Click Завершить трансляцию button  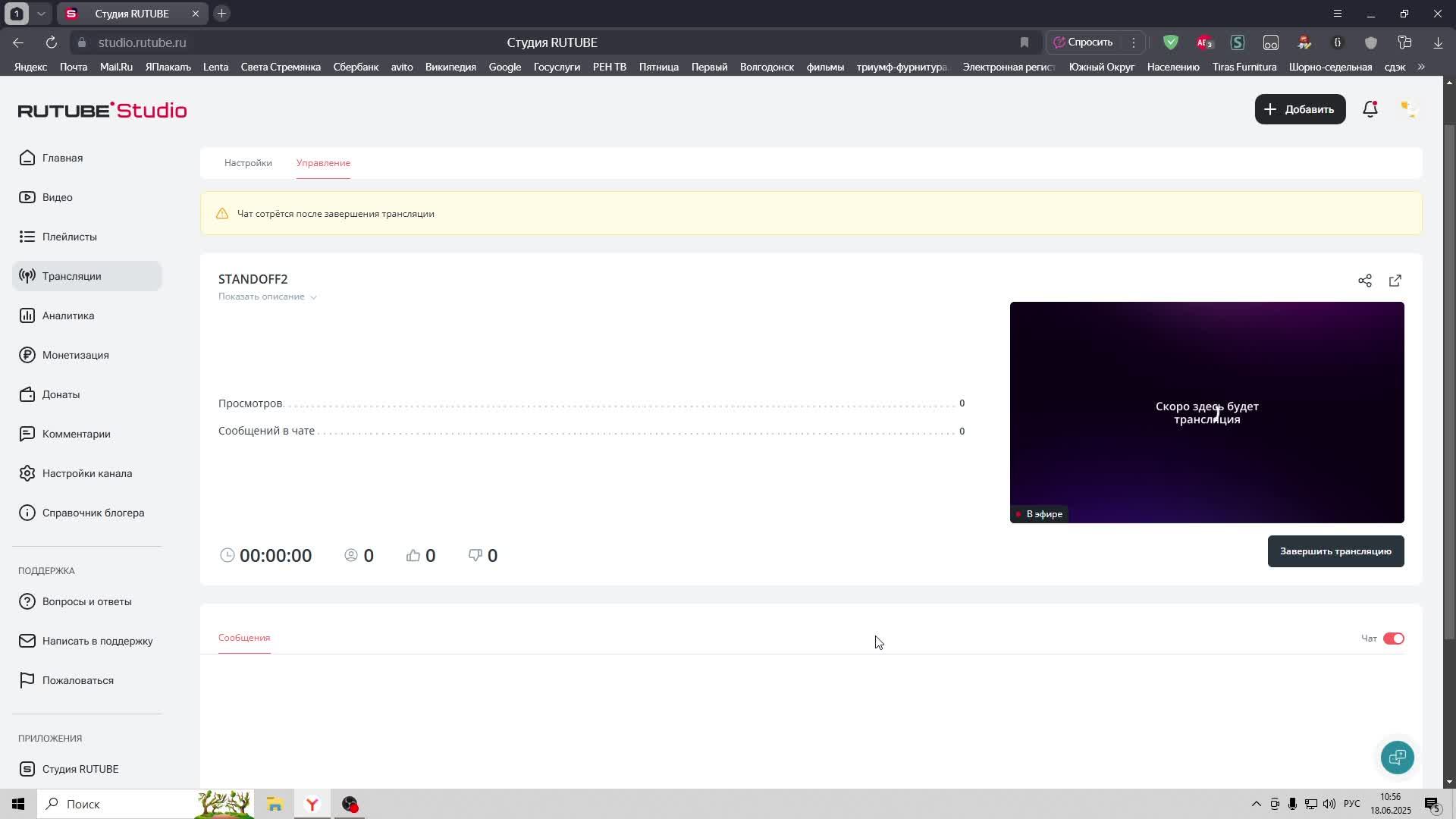point(1335,551)
